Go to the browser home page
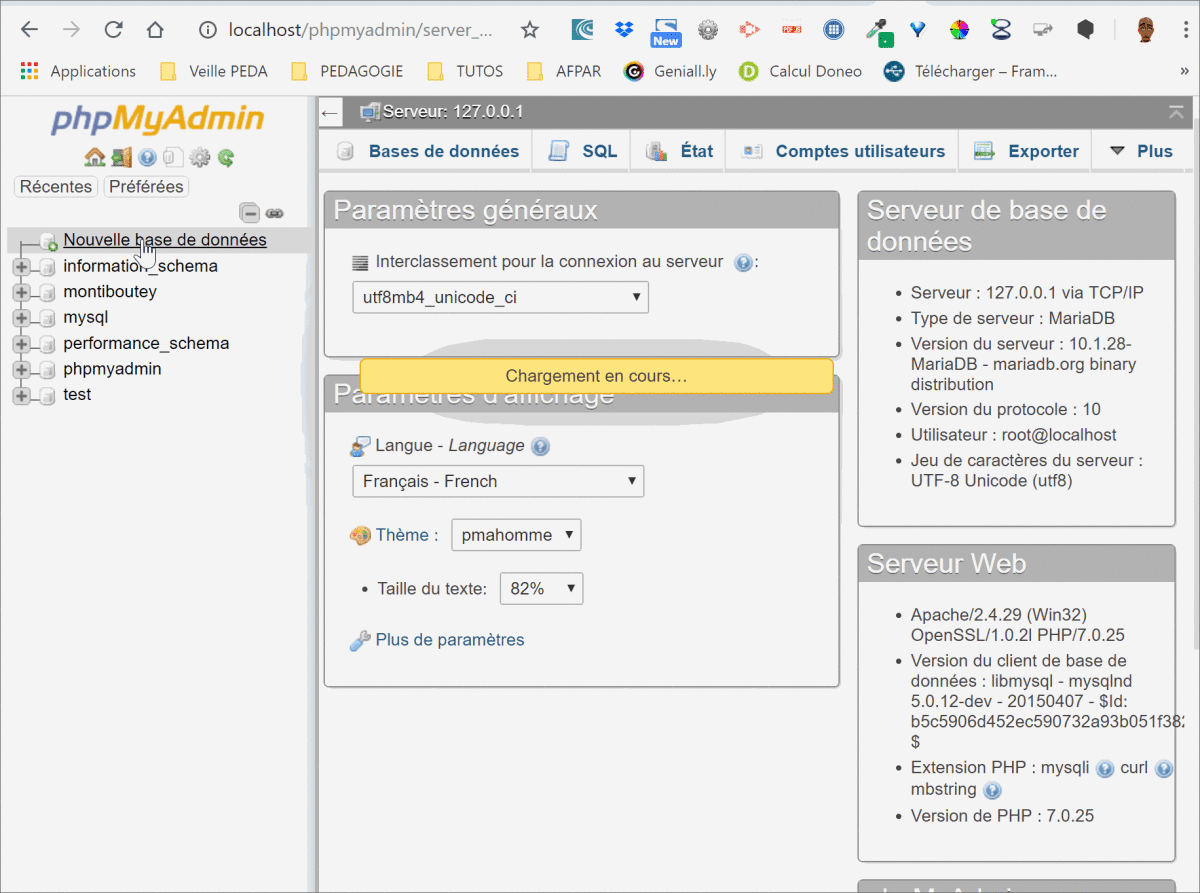 coord(155,30)
